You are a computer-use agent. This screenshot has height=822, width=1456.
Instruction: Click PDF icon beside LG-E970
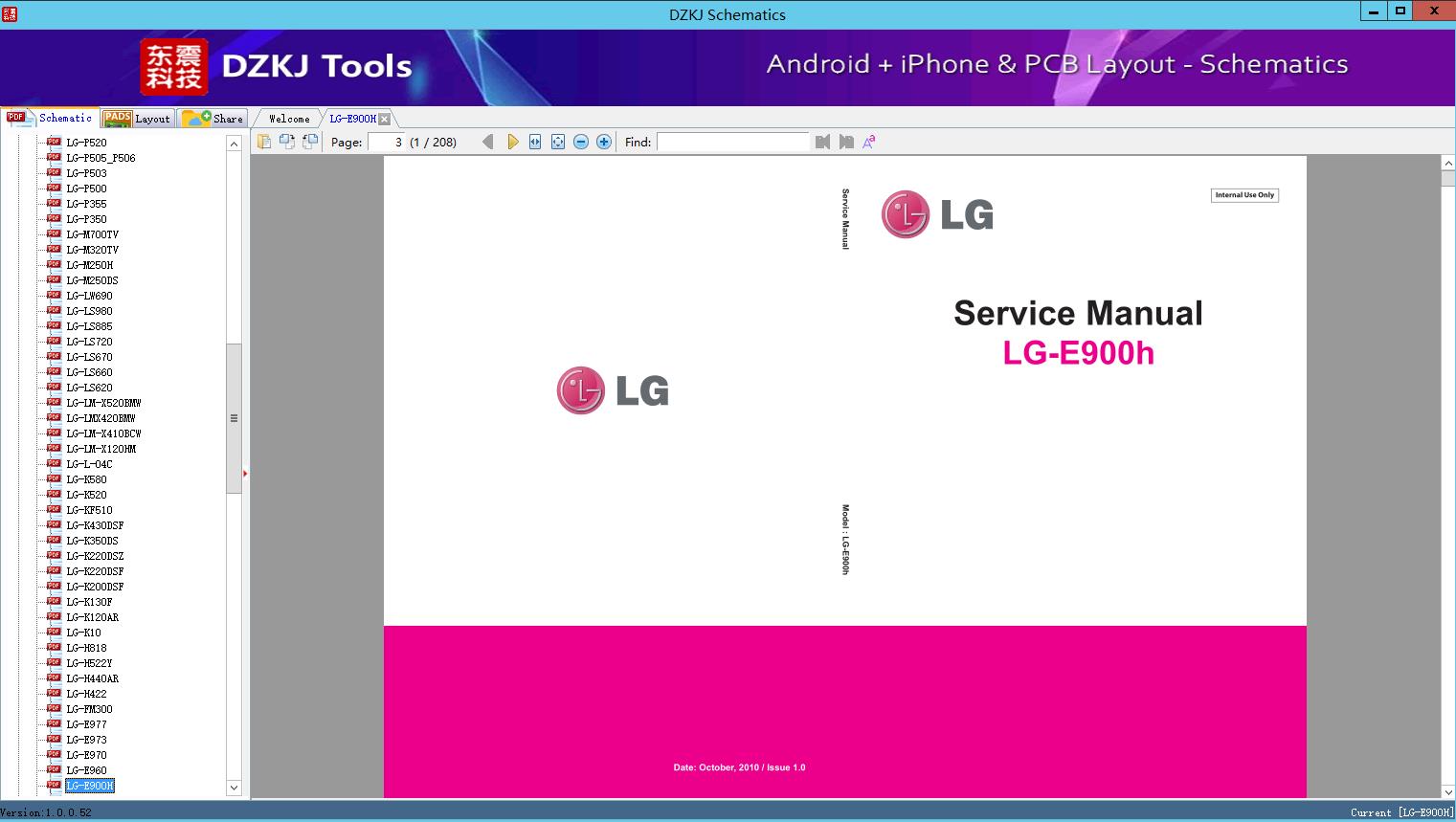pyautogui.click(x=54, y=754)
